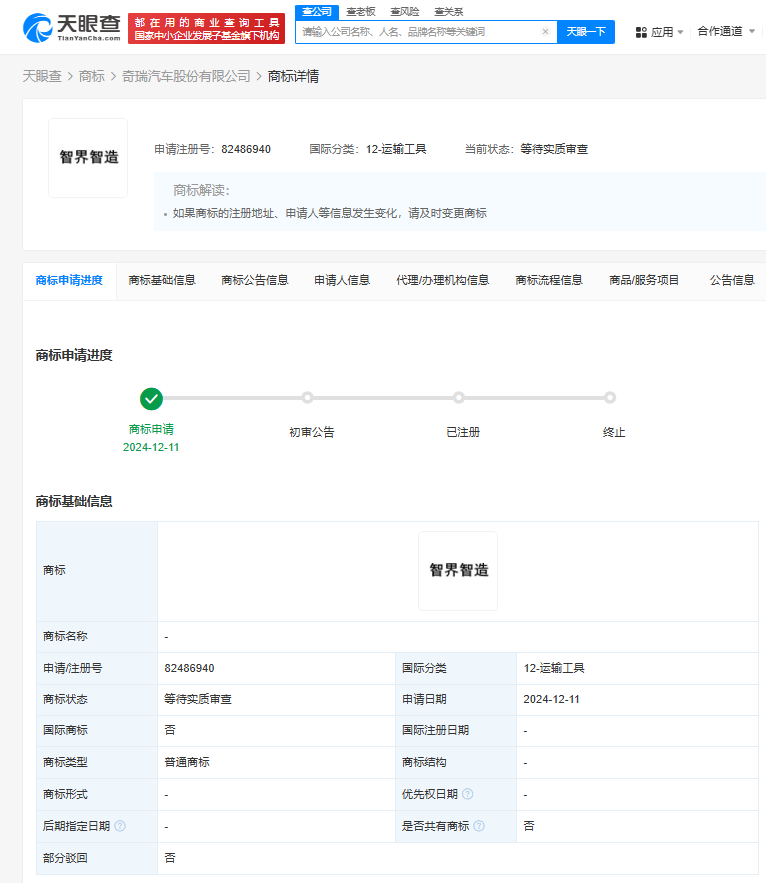Click the 普通商标 table cell
Image resolution: width=766 pixels, height=883 pixels.
coord(277,762)
